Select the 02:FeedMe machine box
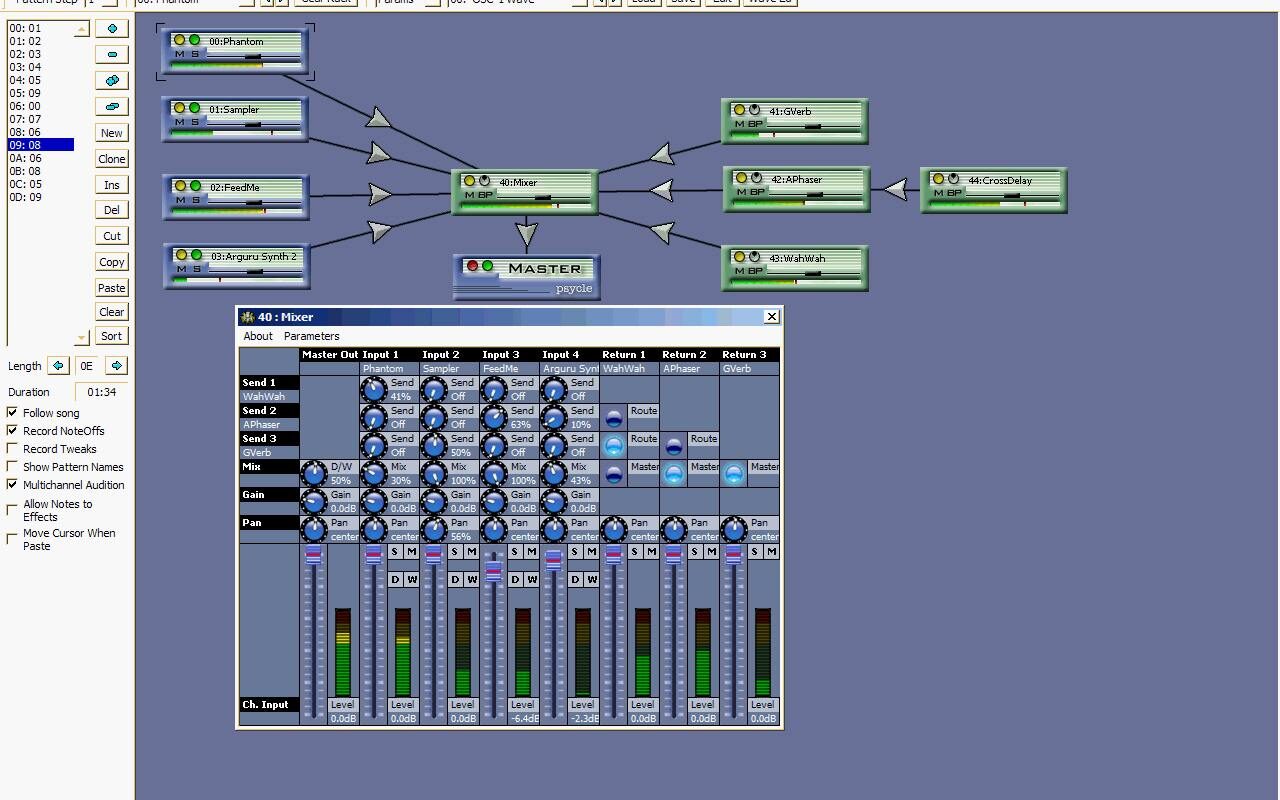 [236, 196]
